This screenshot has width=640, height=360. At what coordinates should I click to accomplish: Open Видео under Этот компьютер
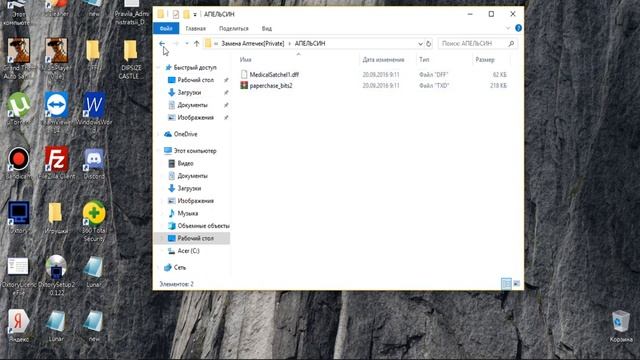coord(185,163)
